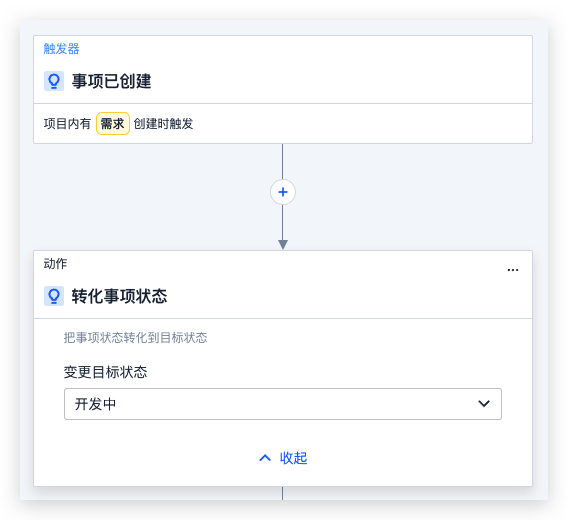
Task: Click the dropdown arrow in 变更目标状态 field
Action: [x=484, y=404]
